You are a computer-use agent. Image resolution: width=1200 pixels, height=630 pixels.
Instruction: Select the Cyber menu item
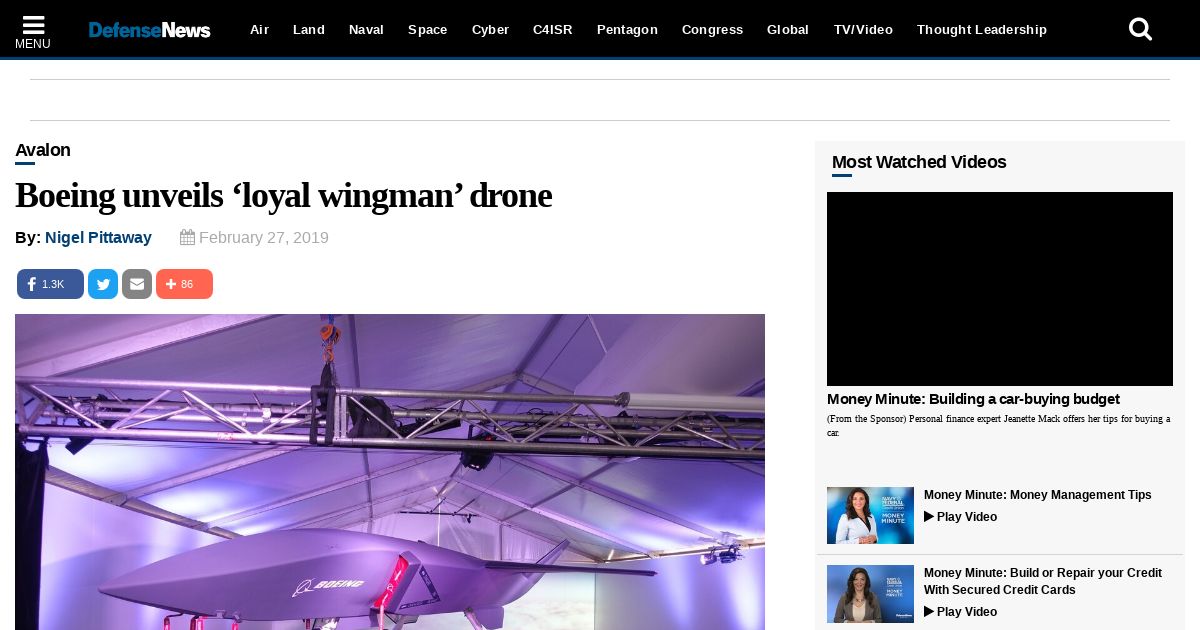tap(490, 30)
